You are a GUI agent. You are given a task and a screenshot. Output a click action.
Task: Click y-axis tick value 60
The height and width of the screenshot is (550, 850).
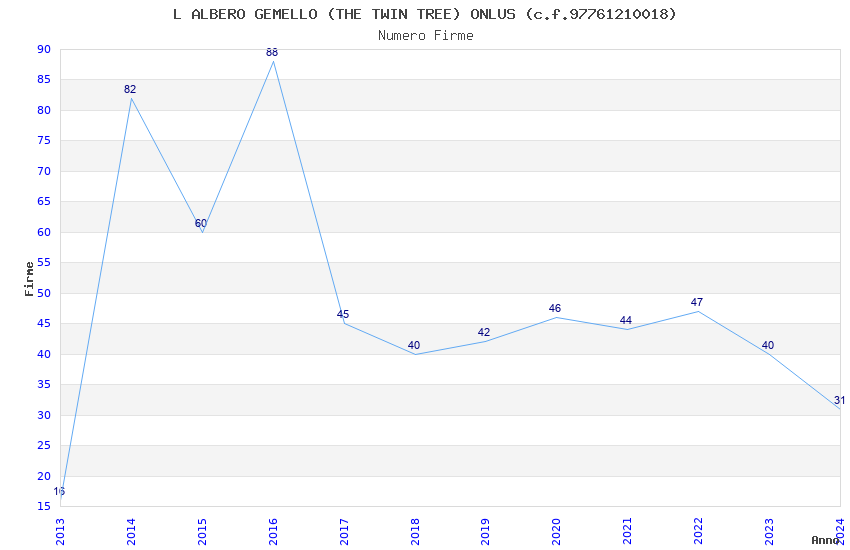44,232
